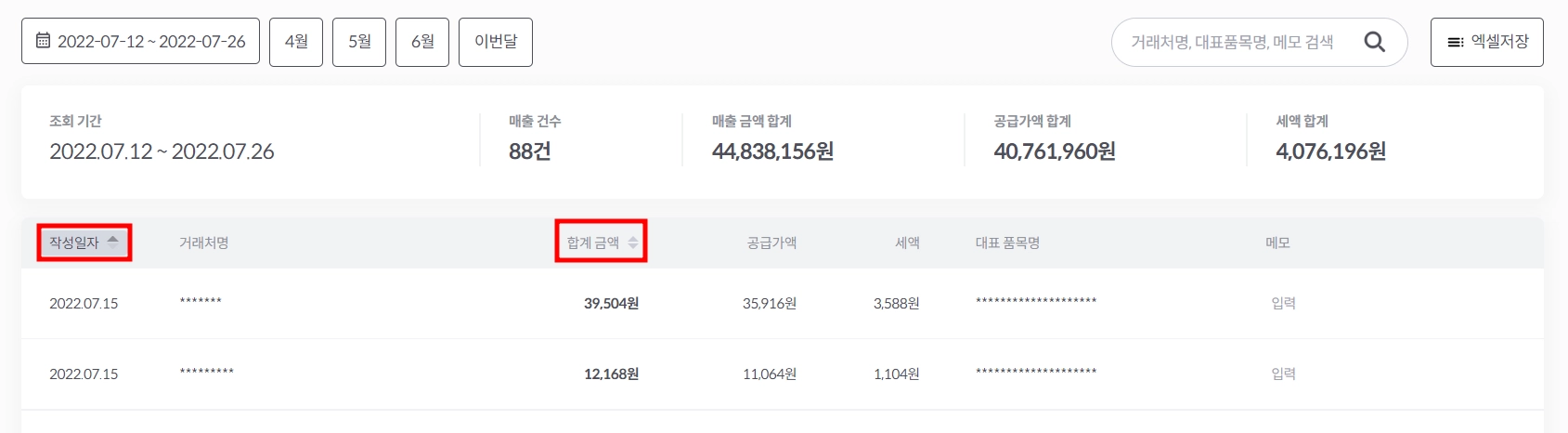Toggle the 작성일자 sort arrow

click(x=112, y=242)
